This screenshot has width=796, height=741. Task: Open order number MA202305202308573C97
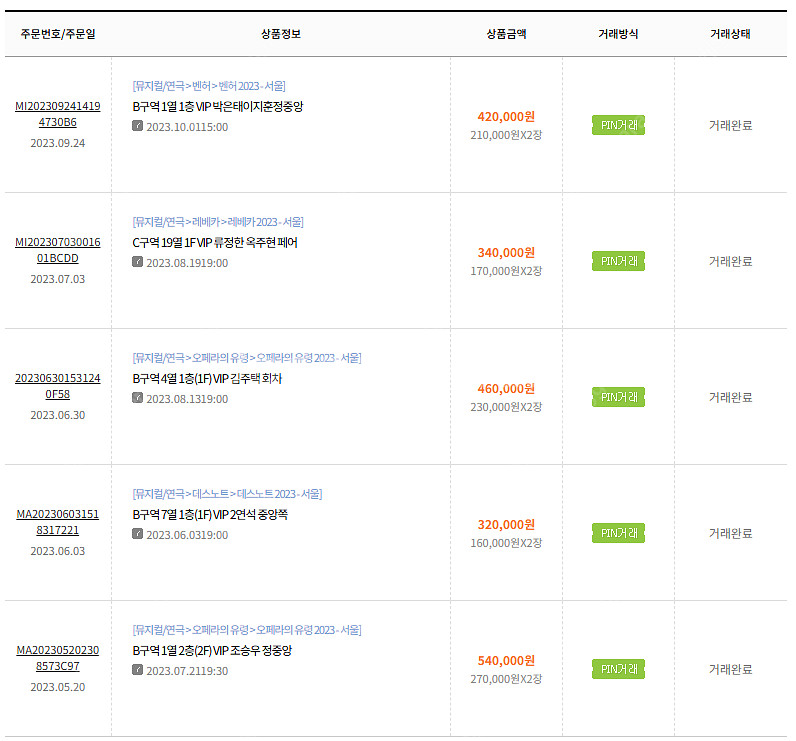58,658
